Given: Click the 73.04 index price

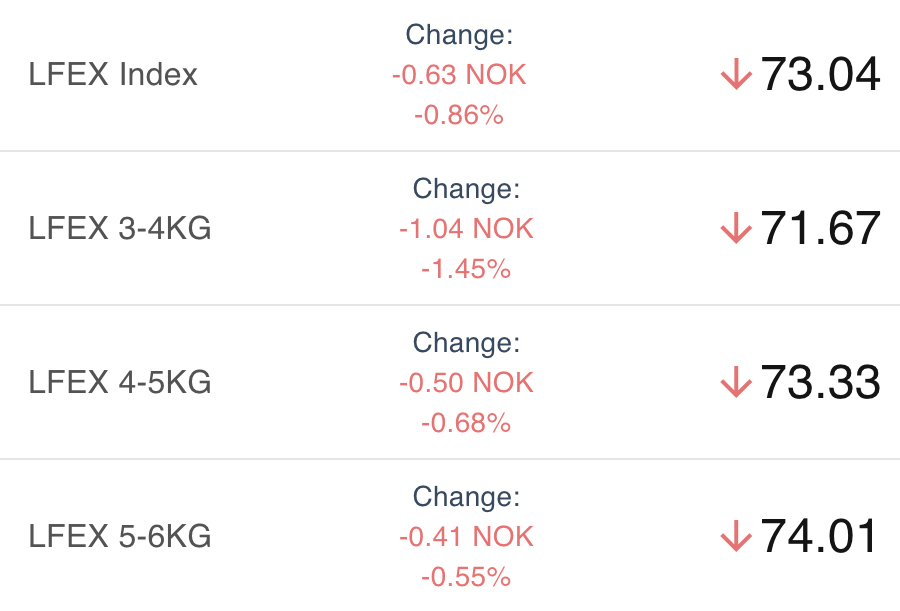Looking at the screenshot, I should (820, 74).
